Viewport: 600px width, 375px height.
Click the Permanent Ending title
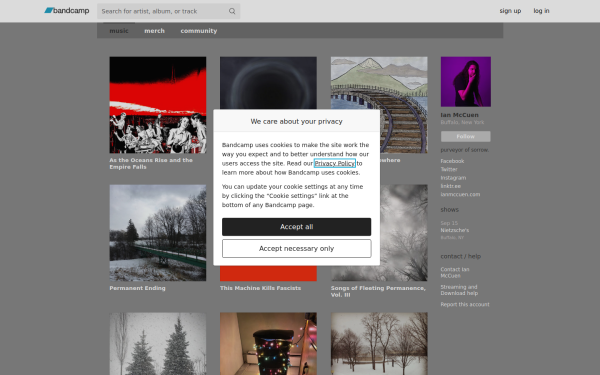[137, 288]
